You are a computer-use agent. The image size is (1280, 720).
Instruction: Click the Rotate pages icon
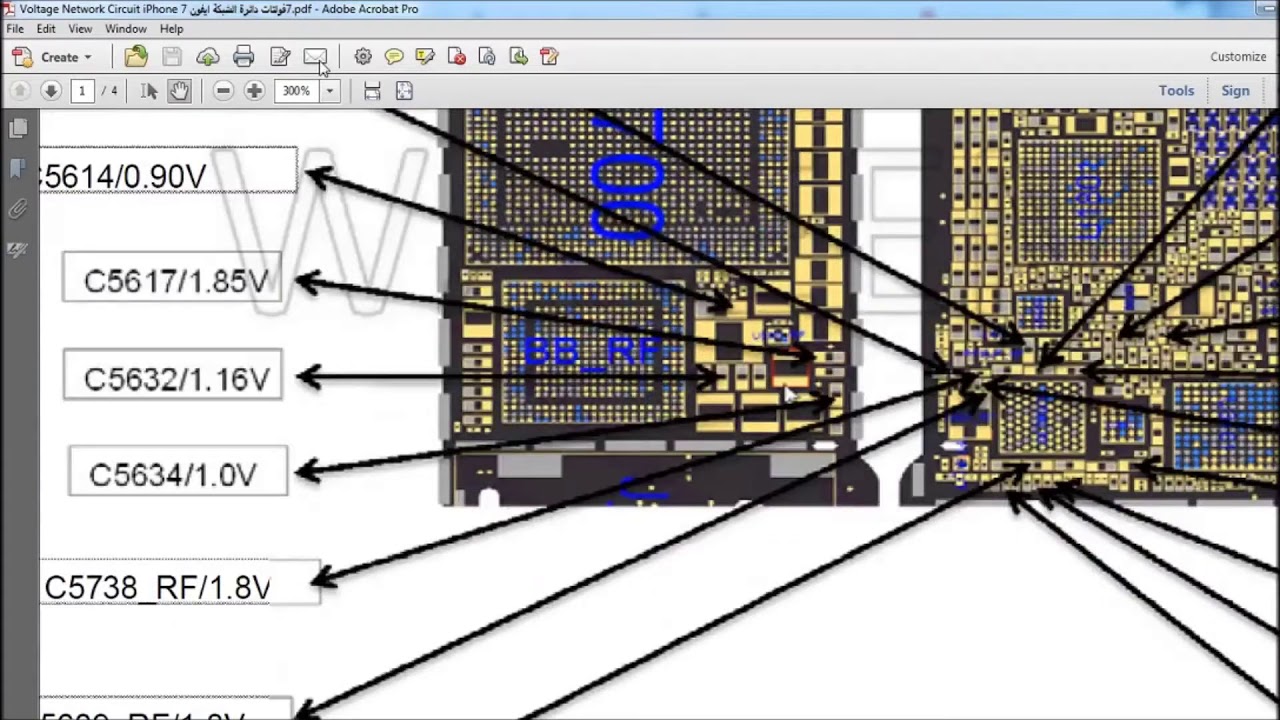[x=487, y=57]
